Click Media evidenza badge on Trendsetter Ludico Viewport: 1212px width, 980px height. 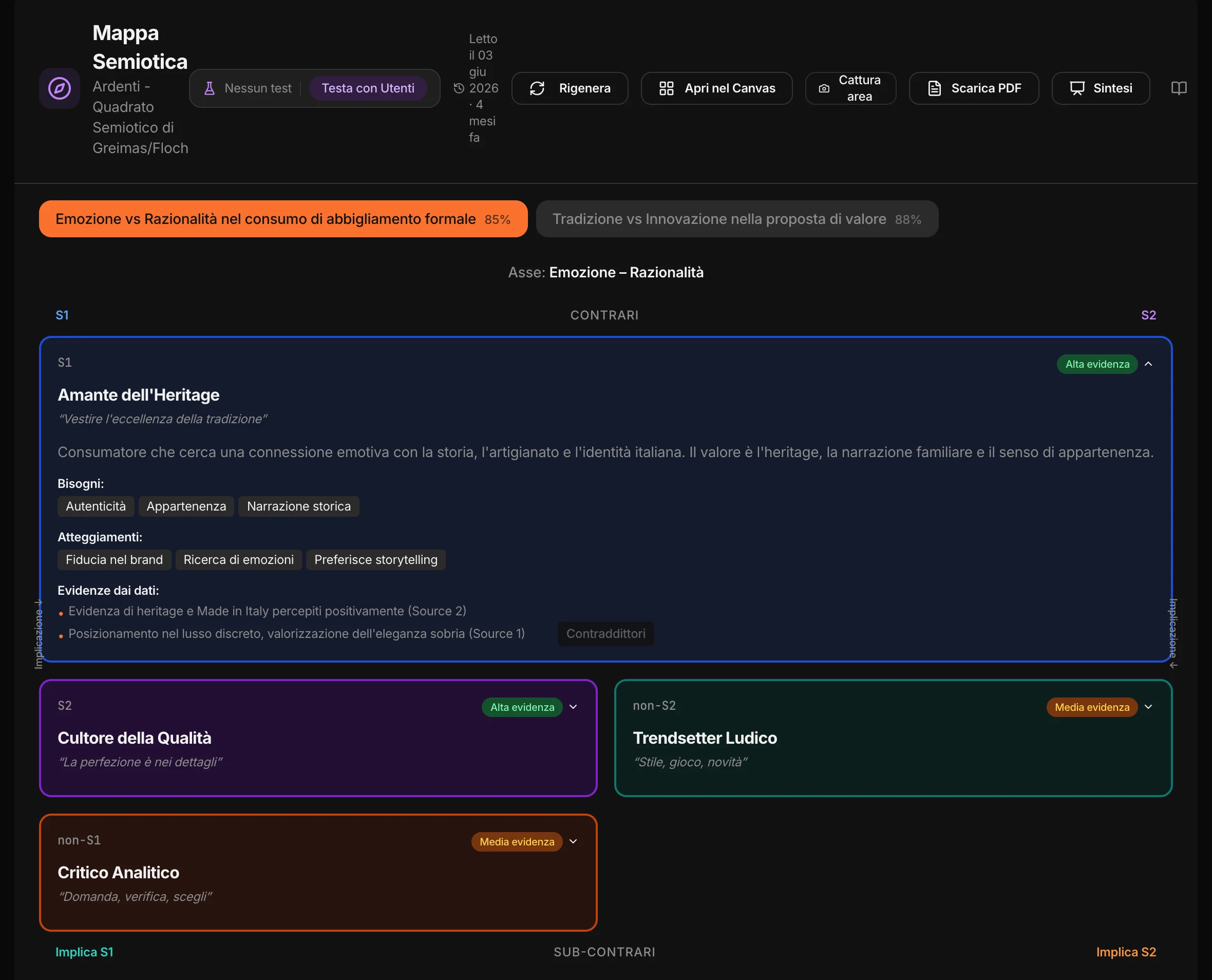[x=1092, y=707]
